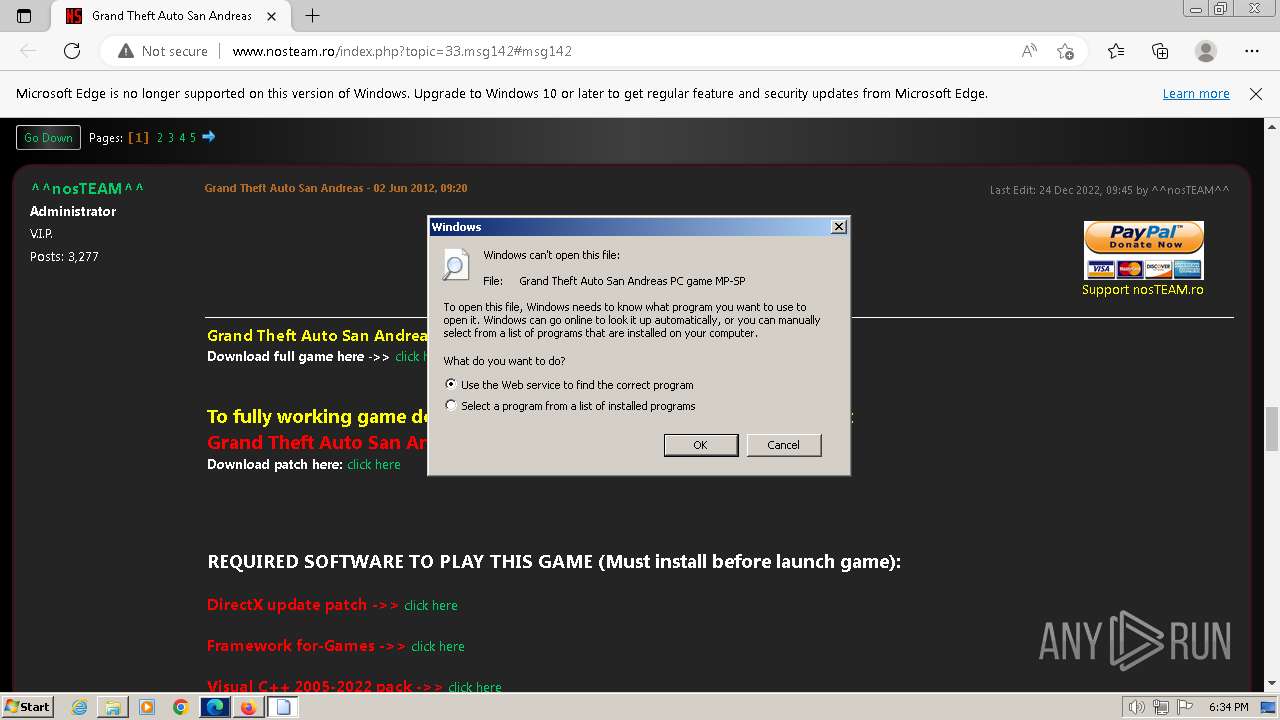The width and height of the screenshot is (1280, 720).
Task: Click the Not secure site info indicator
Action: 163,51
